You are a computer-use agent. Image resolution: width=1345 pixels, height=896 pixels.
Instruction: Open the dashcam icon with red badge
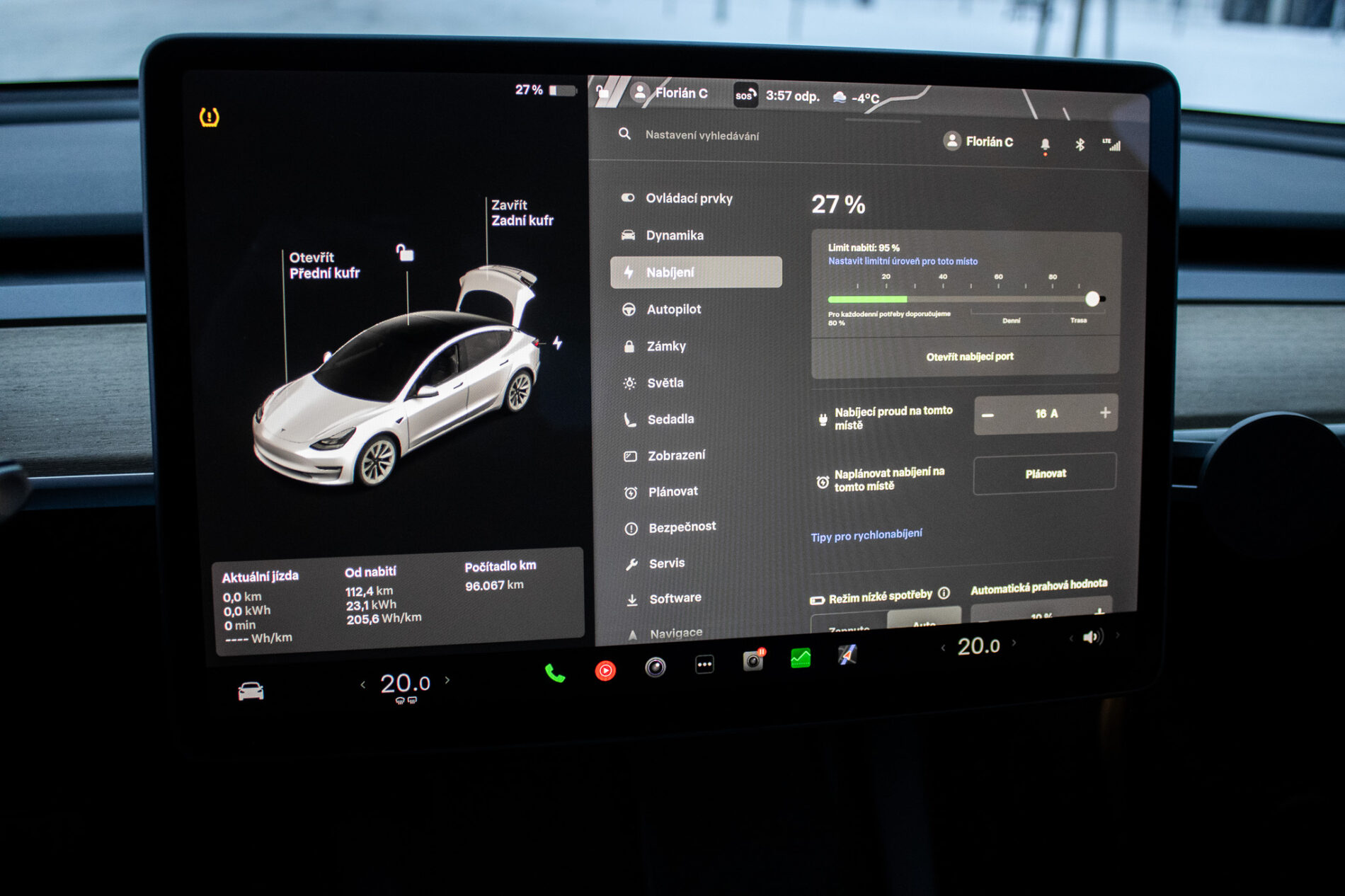(x=752, y=661)
